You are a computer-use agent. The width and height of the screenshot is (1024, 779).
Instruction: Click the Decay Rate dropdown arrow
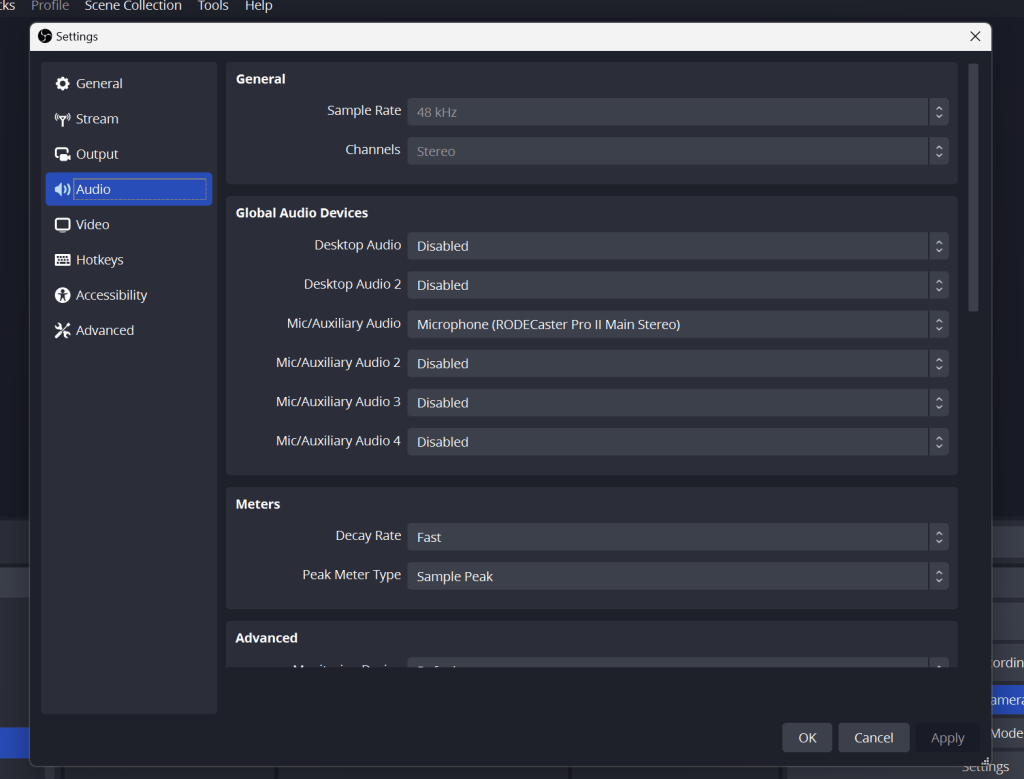(x=939, y=537)
